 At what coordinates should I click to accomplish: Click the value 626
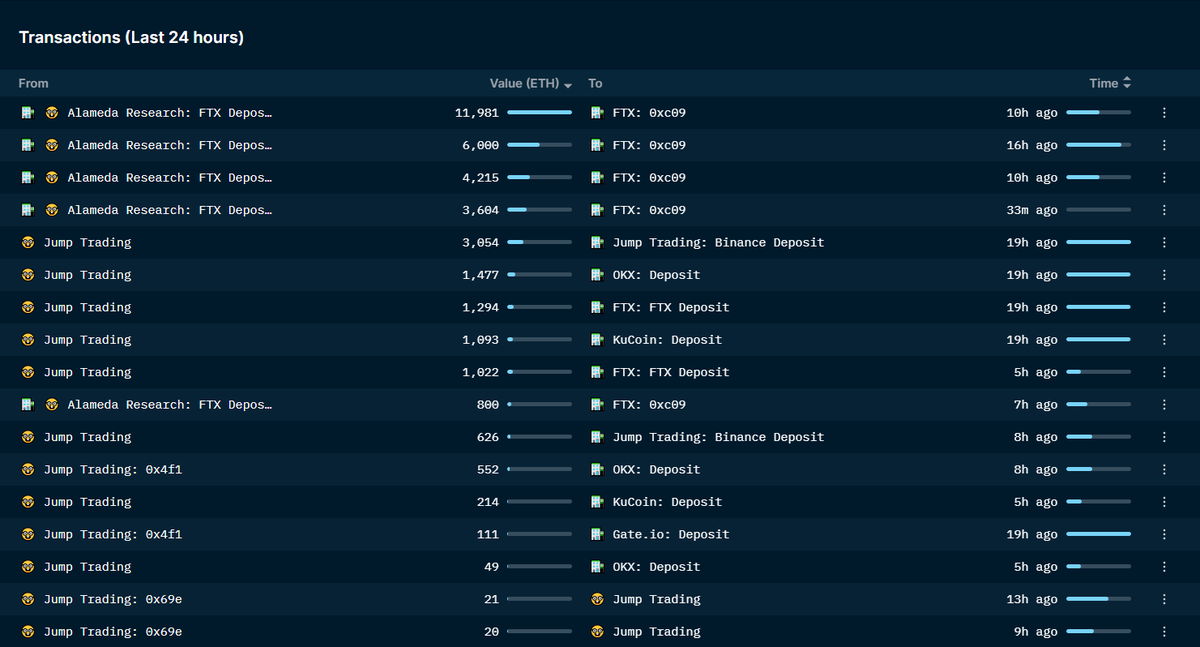coord(488,437)
